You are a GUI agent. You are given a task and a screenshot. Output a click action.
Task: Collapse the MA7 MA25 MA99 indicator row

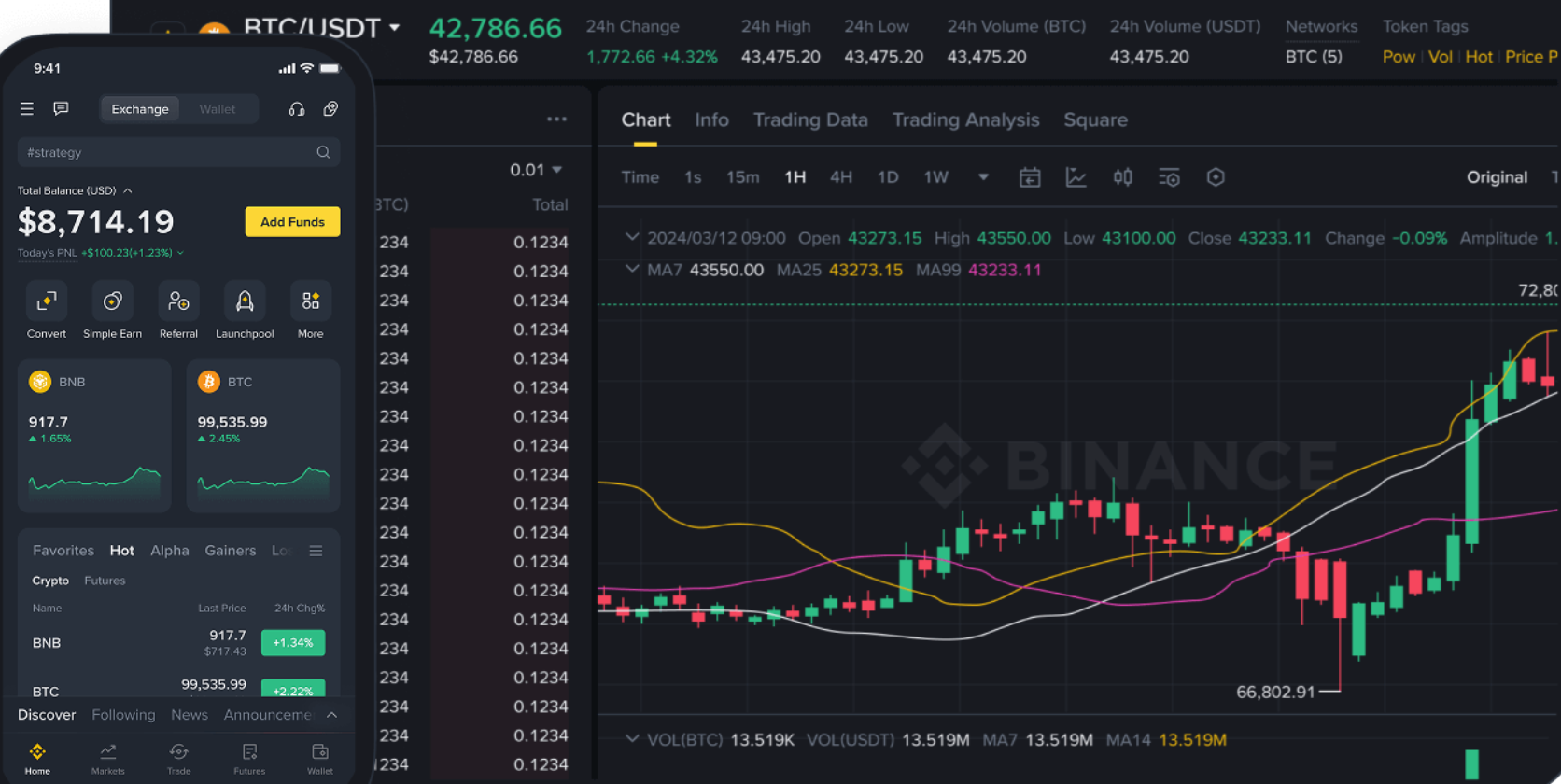632,269
